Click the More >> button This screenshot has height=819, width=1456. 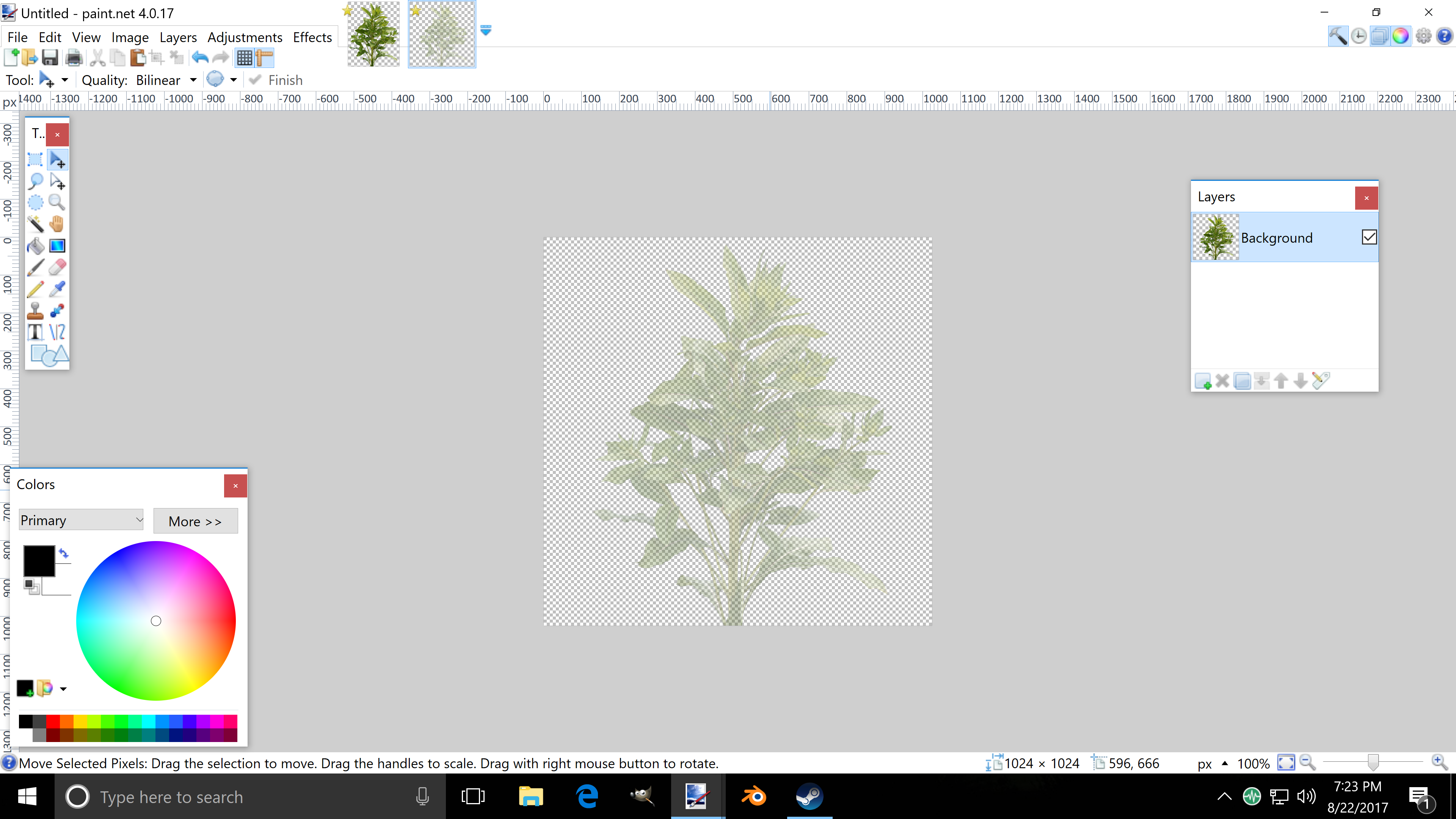coord(195,521)
